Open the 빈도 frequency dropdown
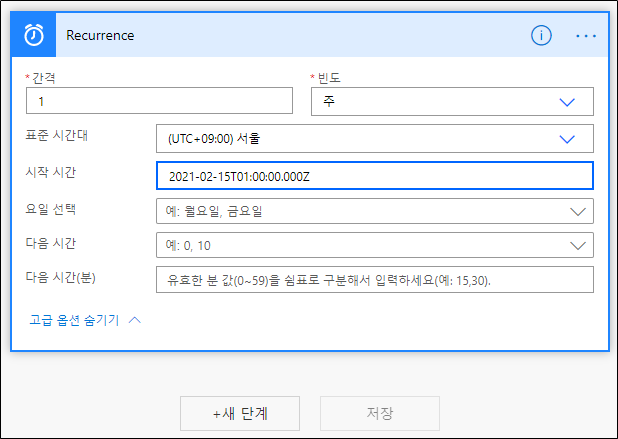 (452, 102)
